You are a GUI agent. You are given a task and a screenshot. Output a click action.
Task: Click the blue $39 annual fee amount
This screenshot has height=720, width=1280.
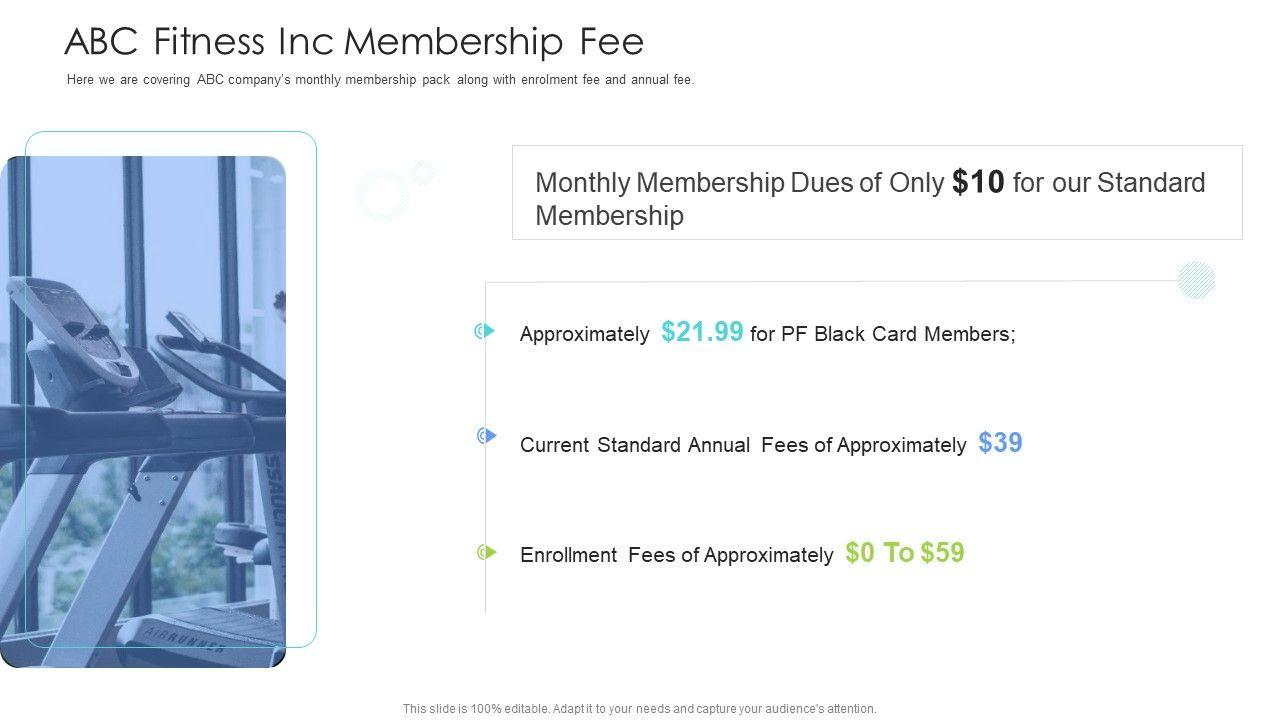tap(1000, 443)
